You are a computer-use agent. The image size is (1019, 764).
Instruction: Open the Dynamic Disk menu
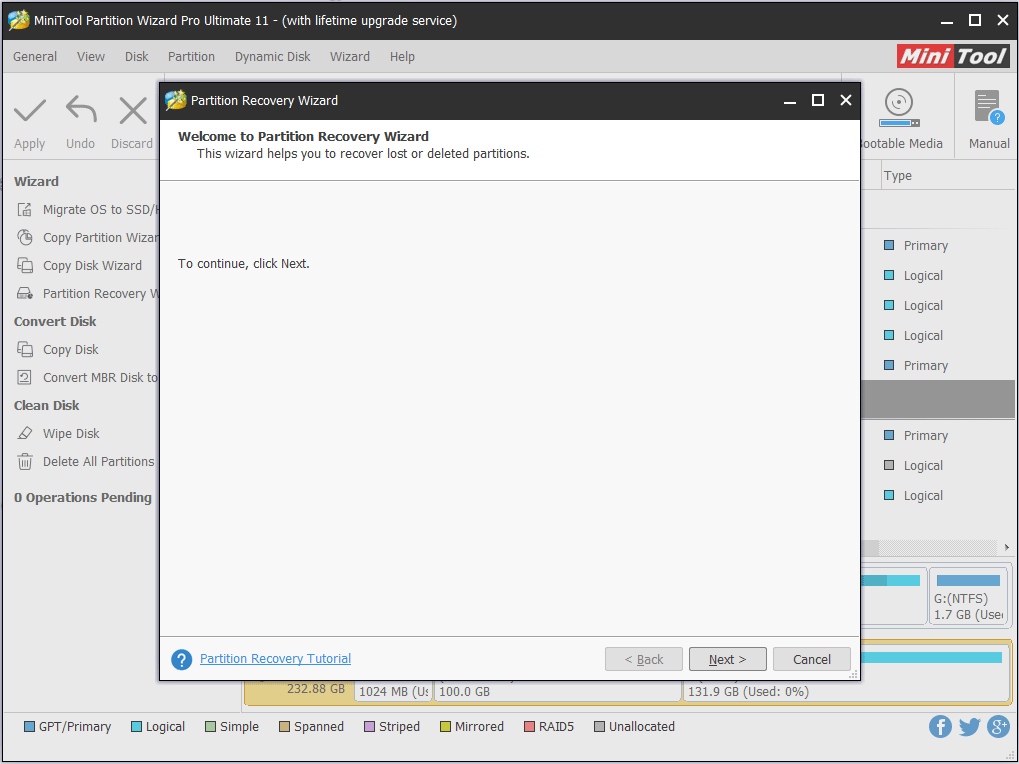pos(272,57)
